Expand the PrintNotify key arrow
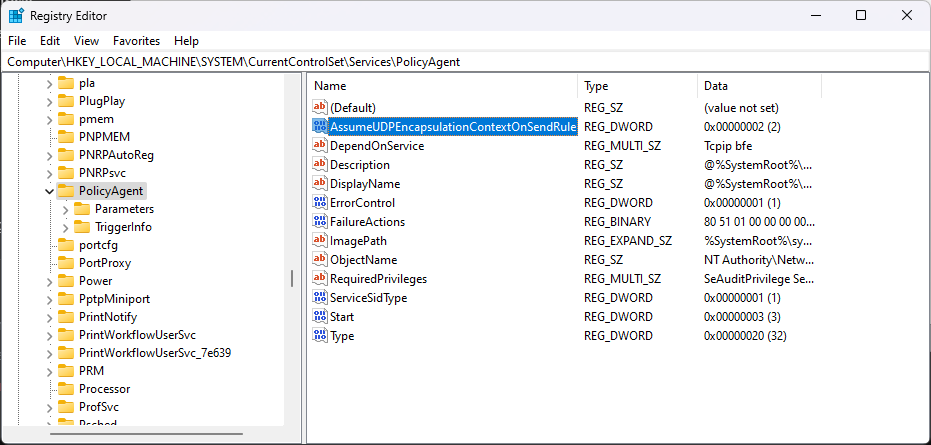This screenshot has width=931, height=445. pos(49,317)
